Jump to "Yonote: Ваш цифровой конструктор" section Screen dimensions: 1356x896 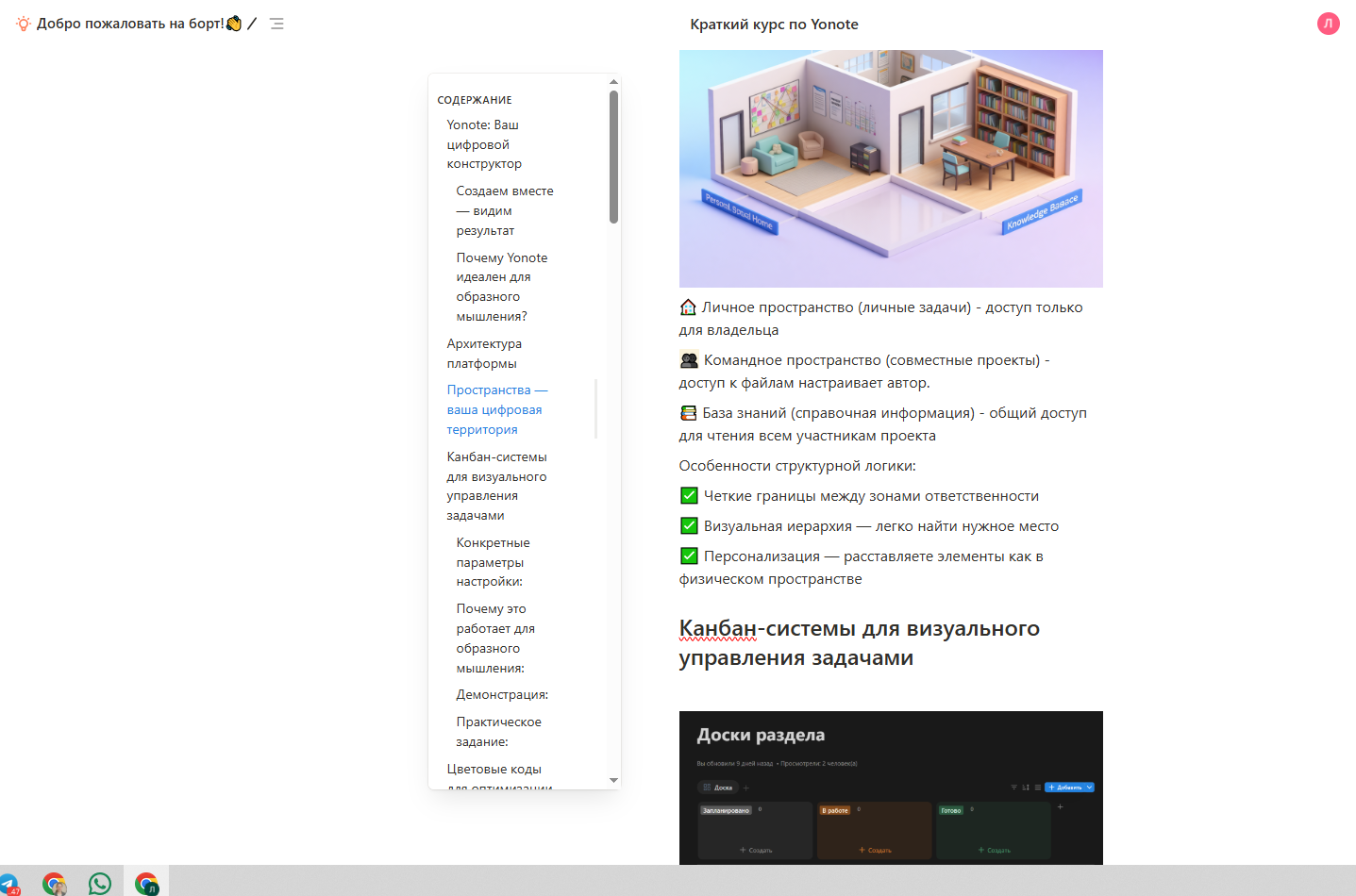484,144
